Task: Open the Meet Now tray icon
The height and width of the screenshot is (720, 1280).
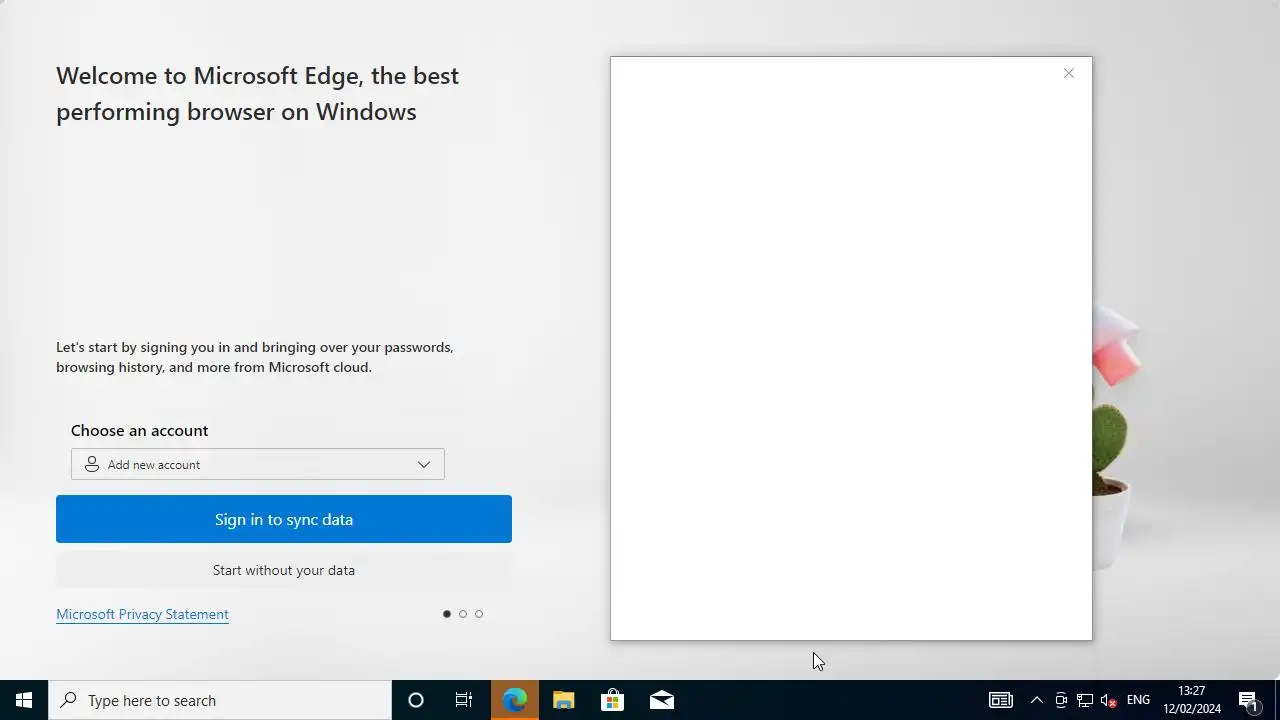Action: click(x=1061, y=700)
